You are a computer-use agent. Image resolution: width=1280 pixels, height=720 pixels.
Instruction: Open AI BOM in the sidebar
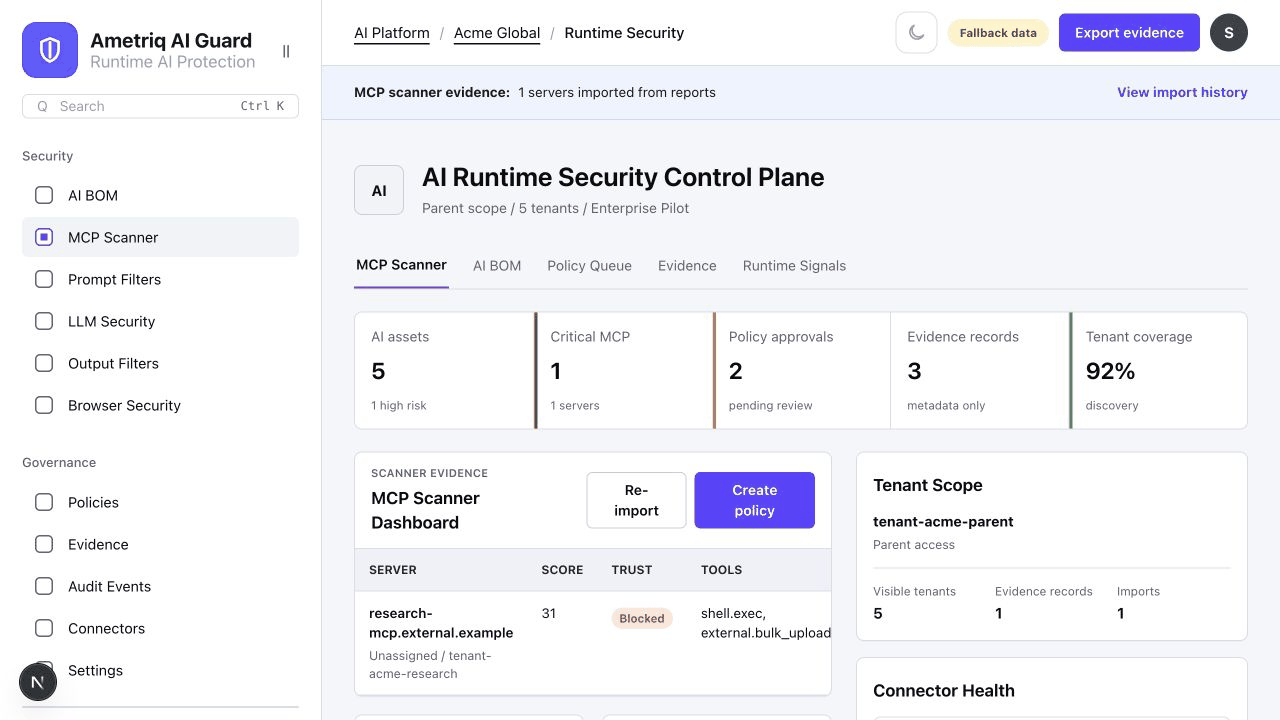click(x=160, y=195)
